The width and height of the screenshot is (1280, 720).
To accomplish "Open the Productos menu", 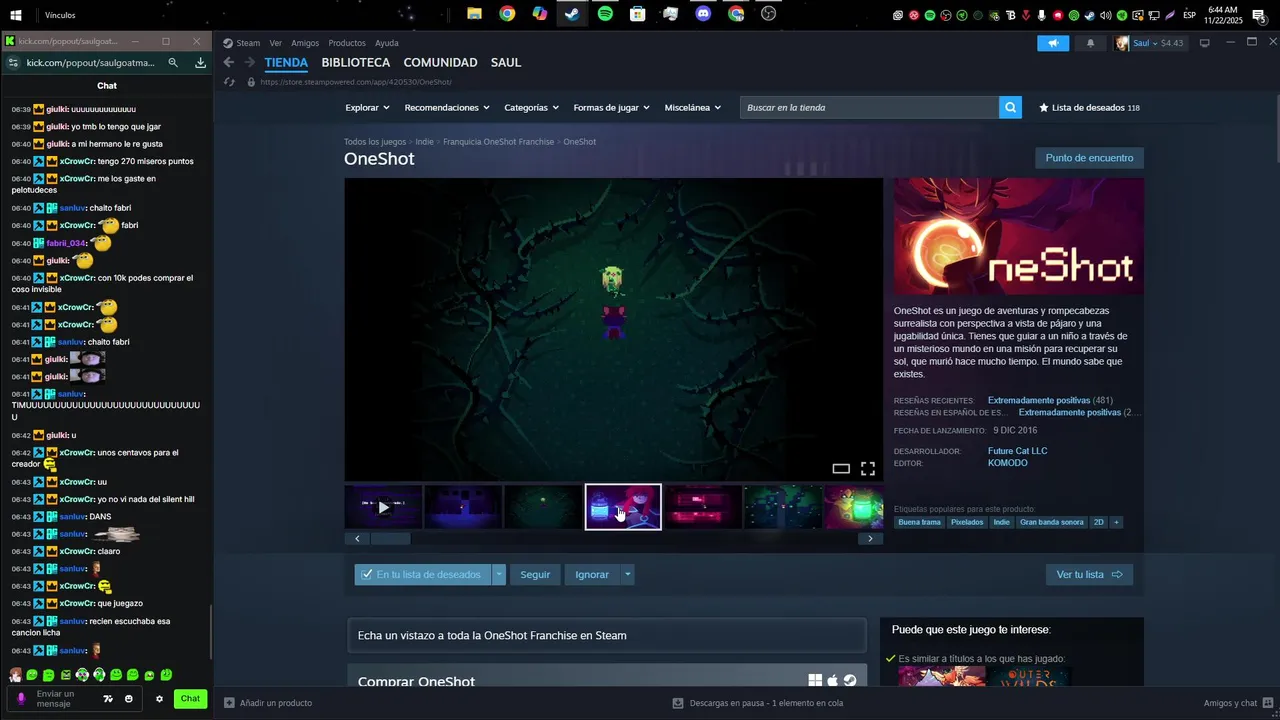I will pyautogui.click(x=347, y=43).
